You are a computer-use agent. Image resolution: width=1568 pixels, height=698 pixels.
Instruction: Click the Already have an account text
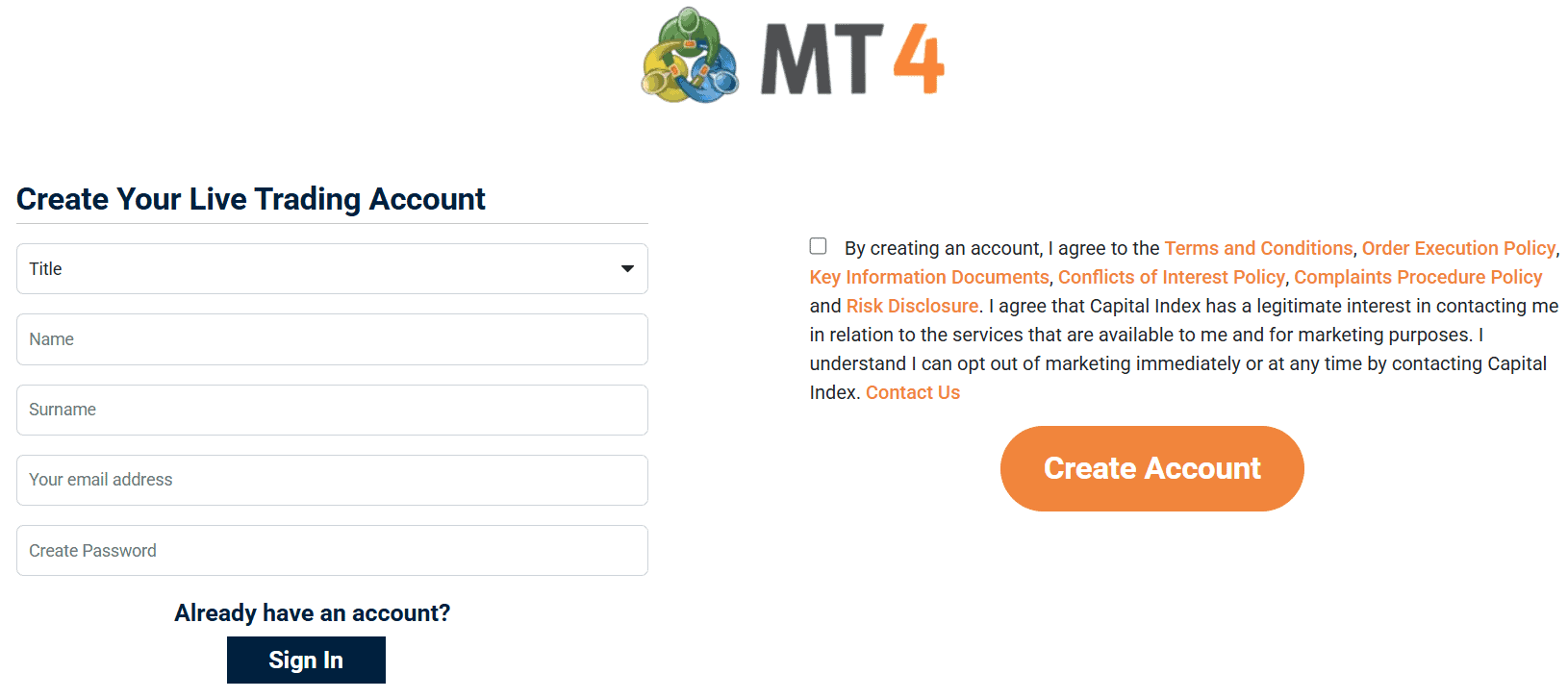click(x=313, y=613)
